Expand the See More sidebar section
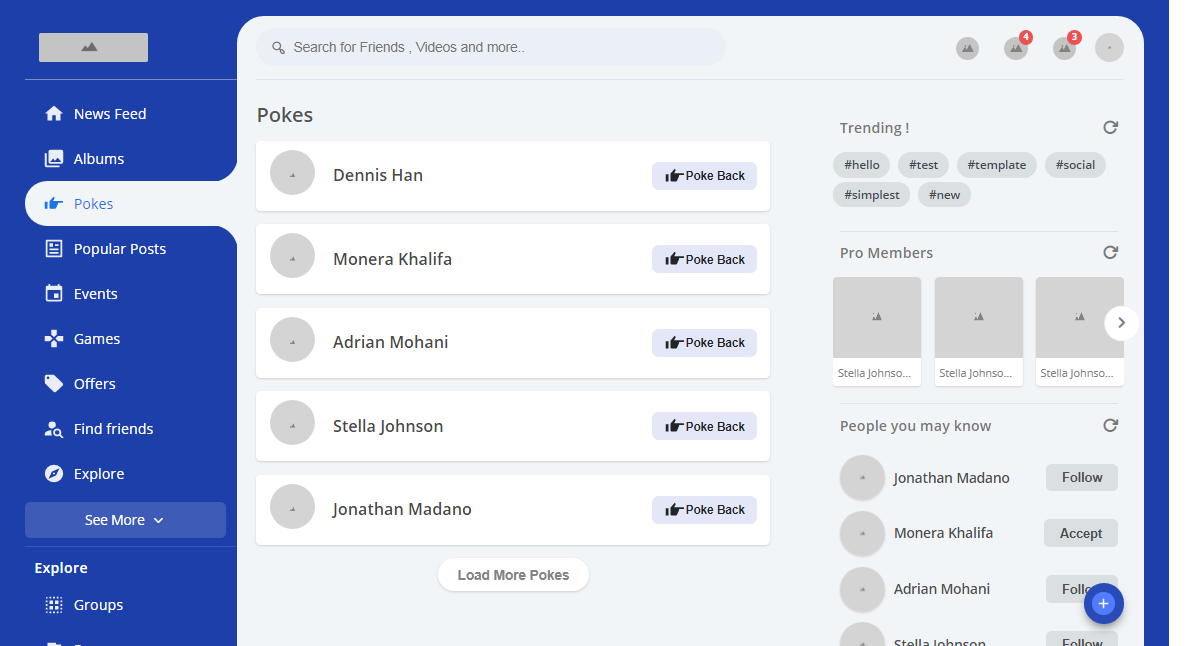Viewport: 1186px width, 646px height. [125, 520]
